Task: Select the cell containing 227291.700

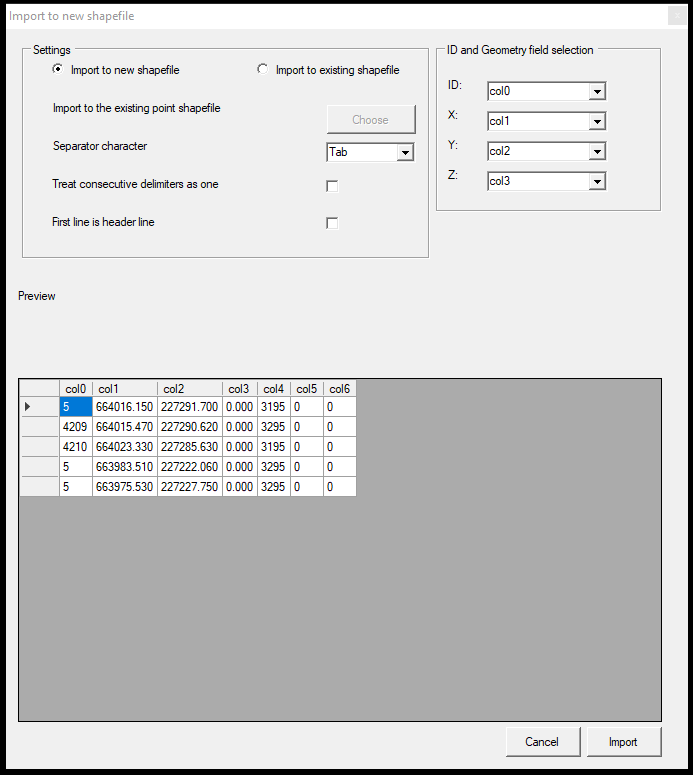Action: point(190,407)
